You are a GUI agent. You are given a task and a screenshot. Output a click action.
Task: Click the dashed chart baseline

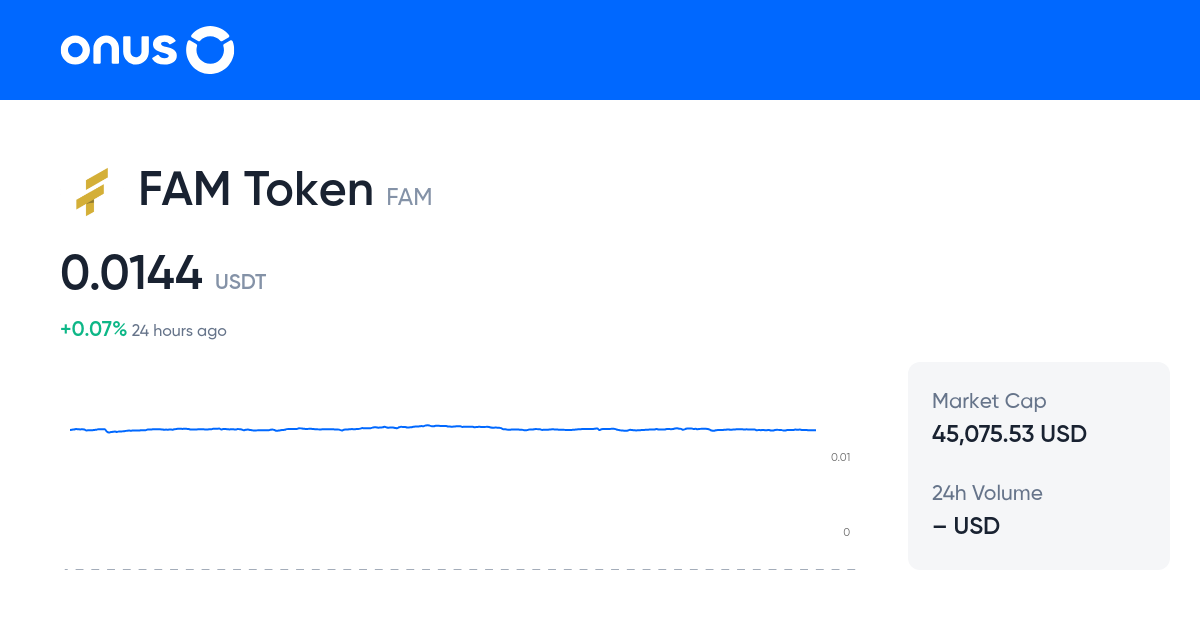click(x=460, y=569)
